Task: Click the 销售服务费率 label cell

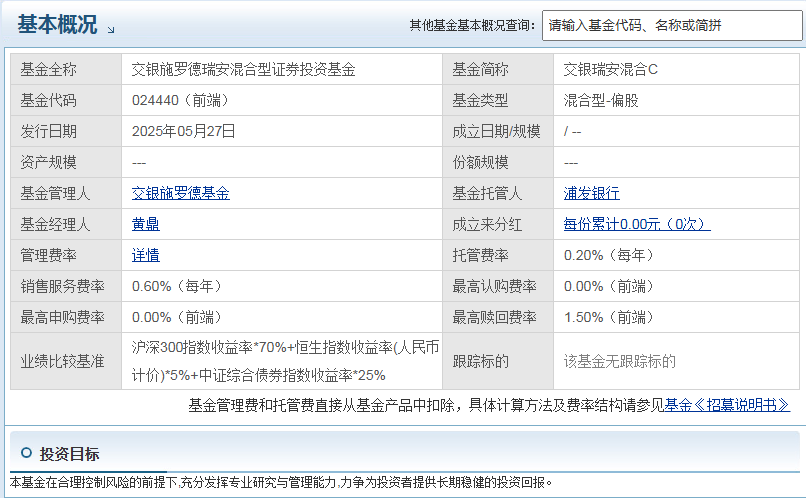Action: pos(66,286)
